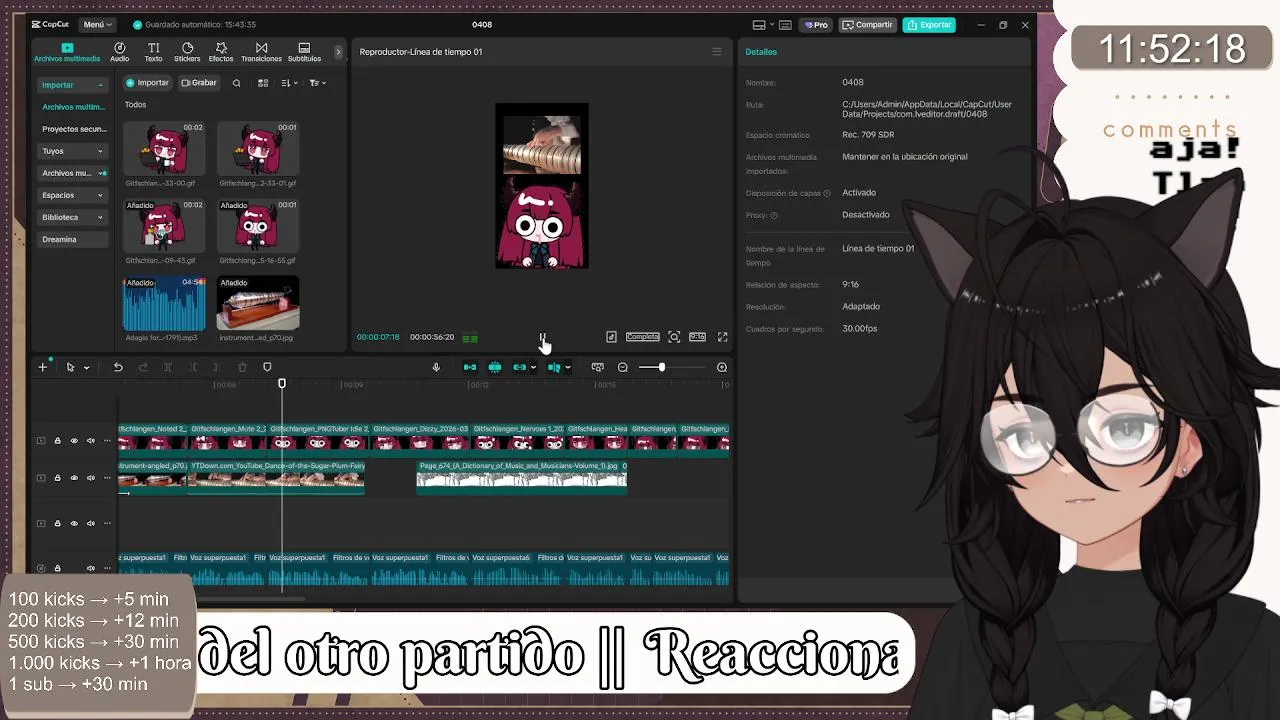This screenshot has height=720, width=1280.
Task: Select the split clip tool
Action: 168,367
